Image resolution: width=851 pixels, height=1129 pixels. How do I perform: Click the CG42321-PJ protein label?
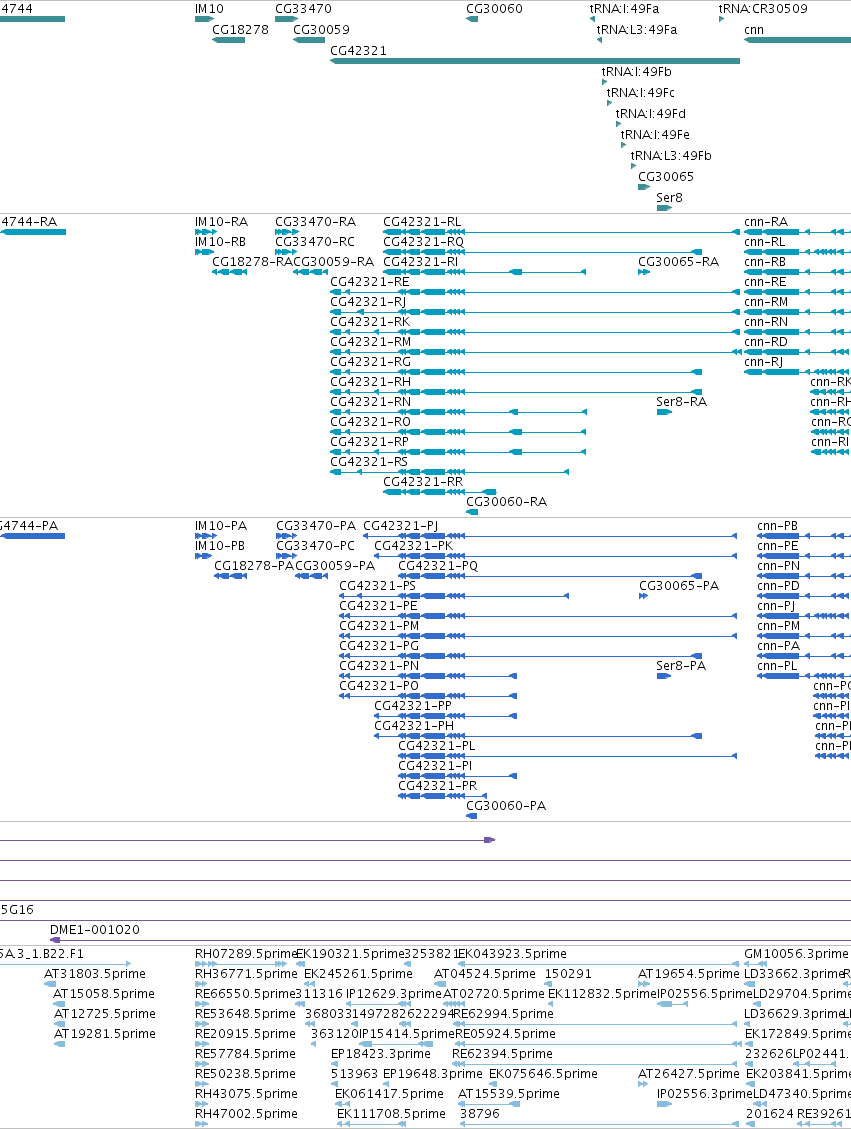(400, 526)
